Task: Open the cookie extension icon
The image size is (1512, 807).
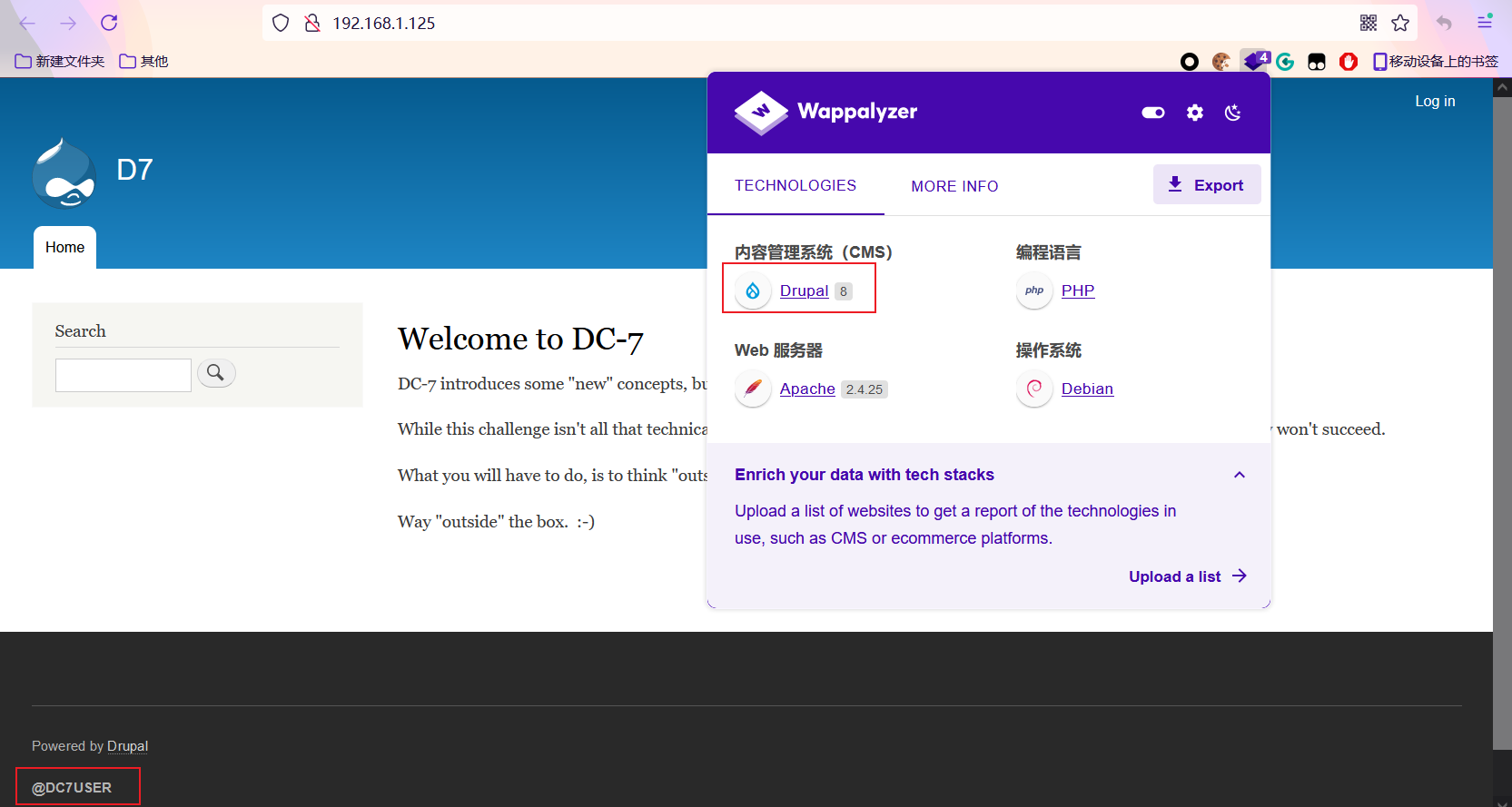Action: click(x=1221, y=62)
